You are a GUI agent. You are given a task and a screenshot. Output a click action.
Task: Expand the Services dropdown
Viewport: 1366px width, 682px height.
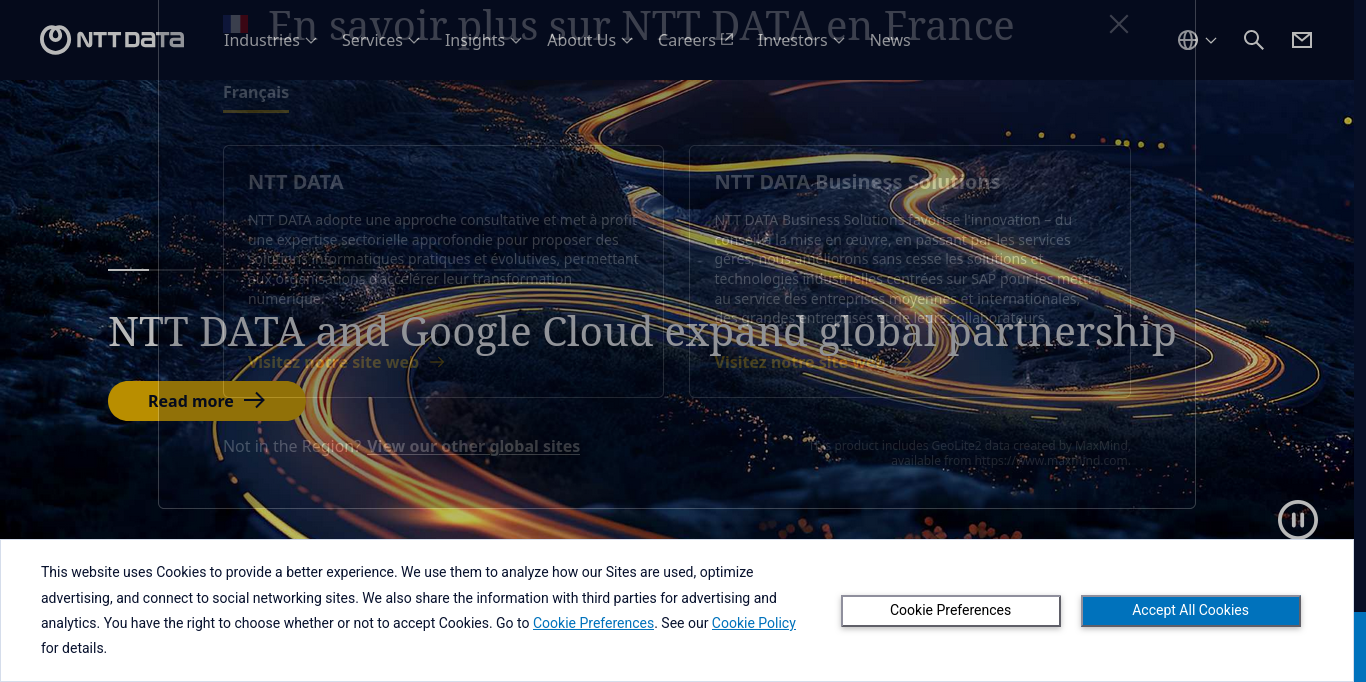pos(381,40)
